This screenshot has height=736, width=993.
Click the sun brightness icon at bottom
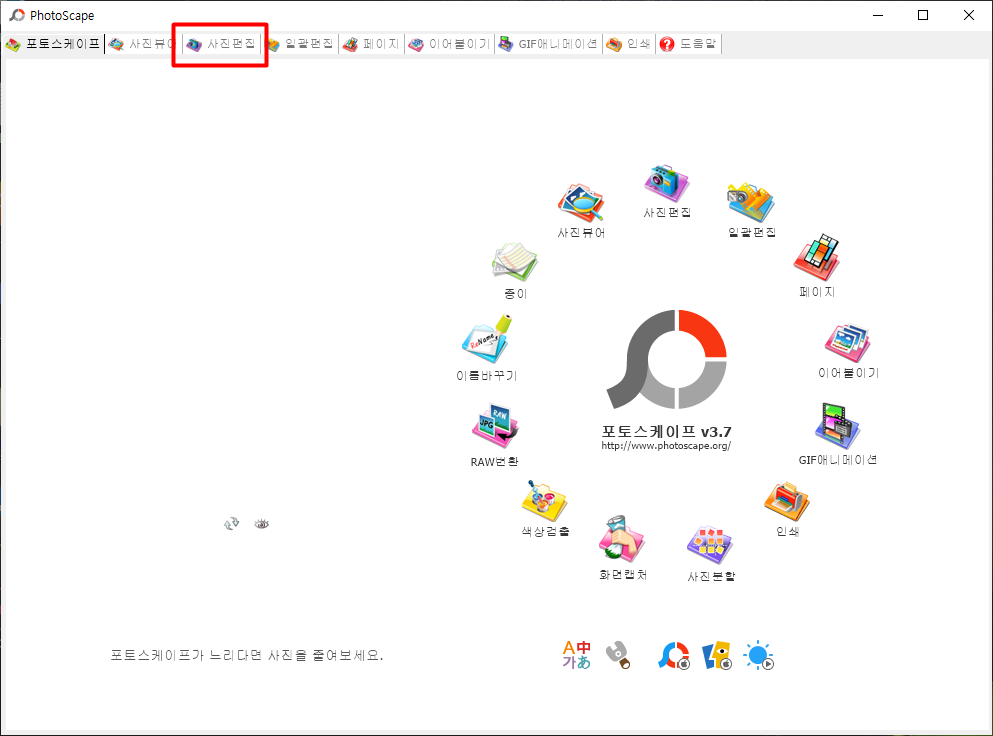click(759, 656)
